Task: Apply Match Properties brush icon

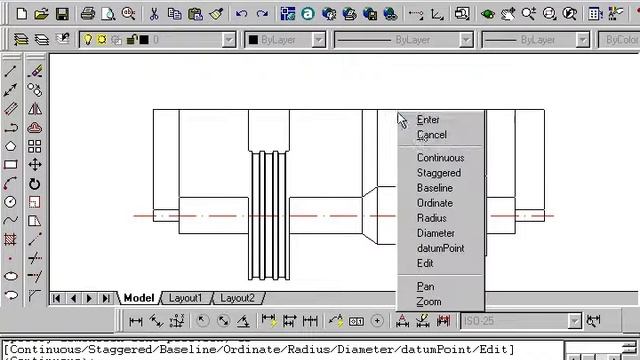Action: click(216, 14)
